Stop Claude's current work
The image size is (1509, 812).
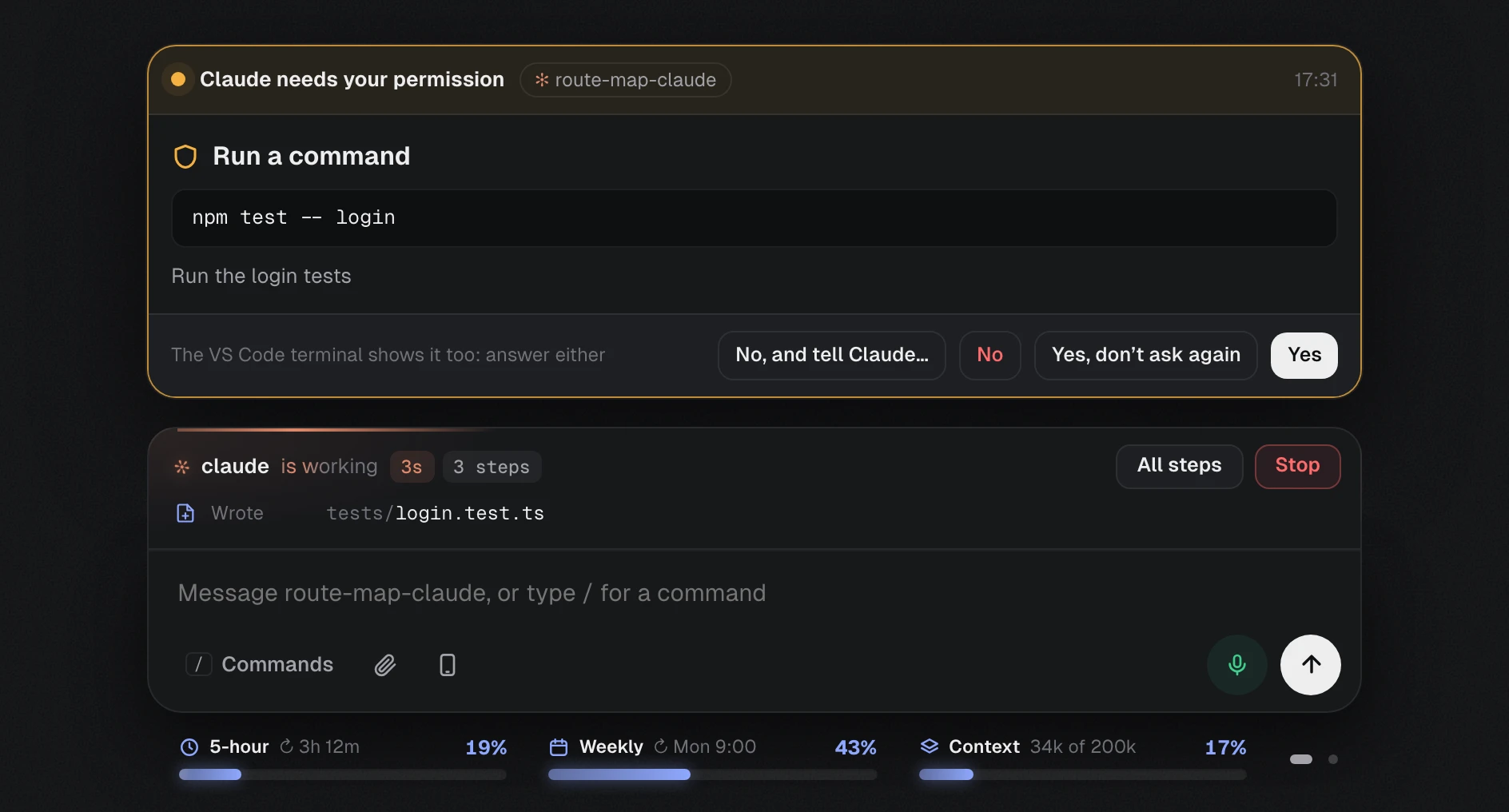point(1297,466)
